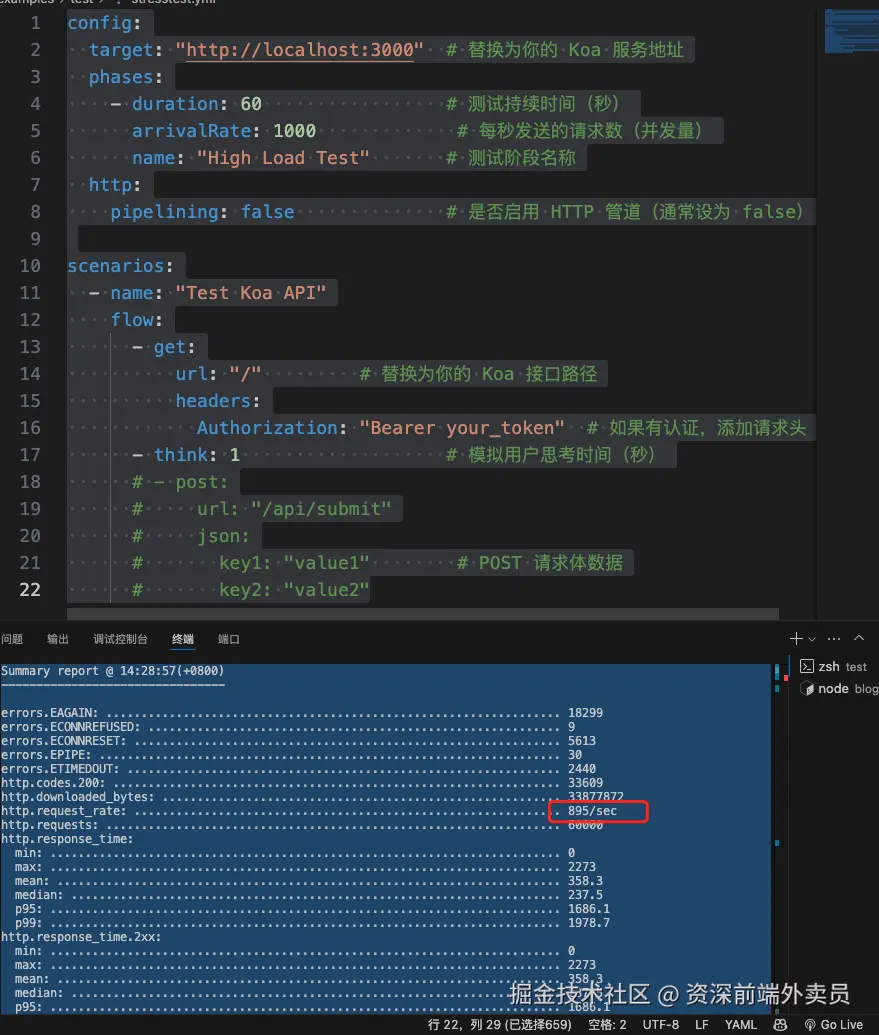Click the duration value 60
The height and width of the screenshot is (1035, 879).
click(x=251, y=104)
